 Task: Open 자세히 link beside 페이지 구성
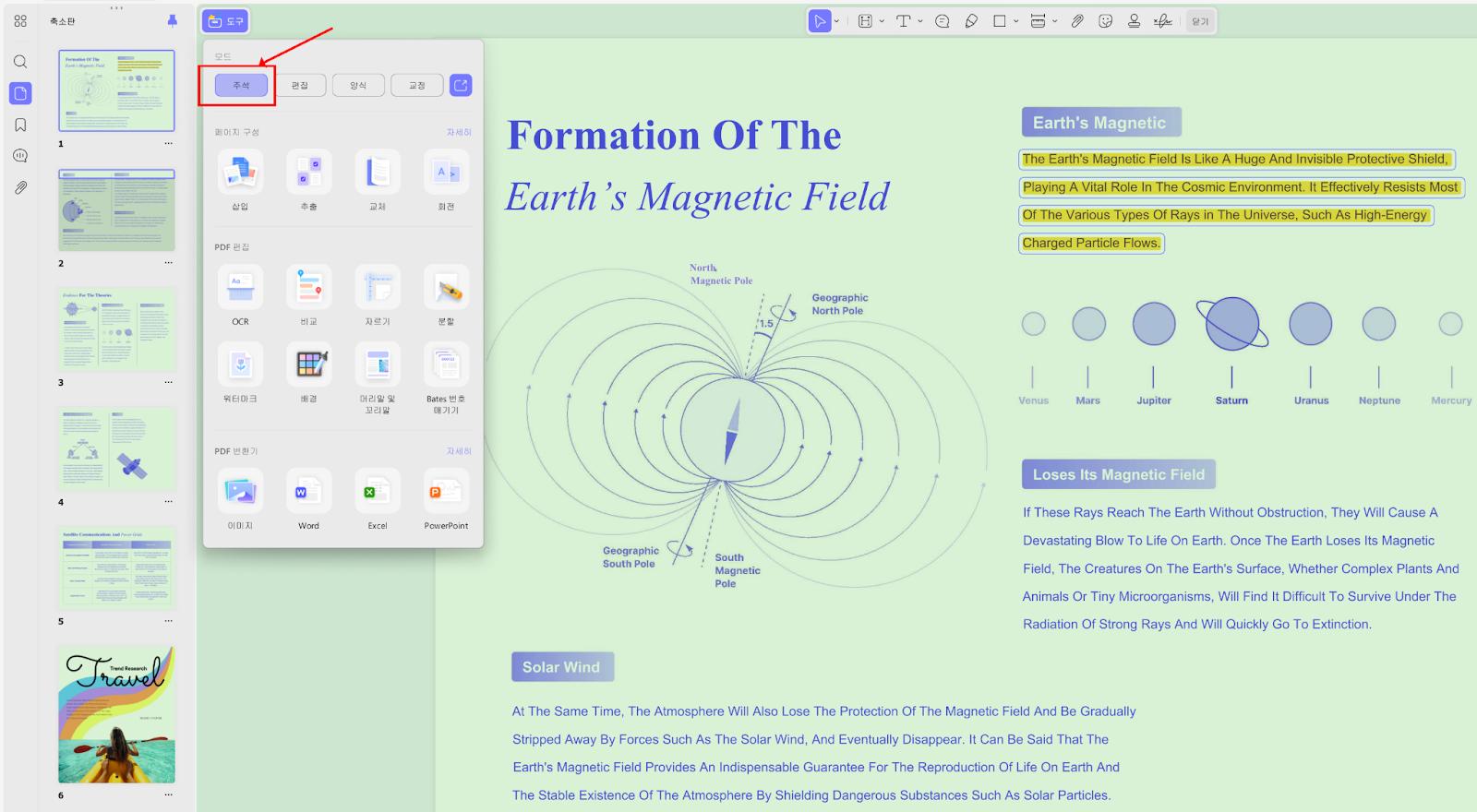pyautogui.click(x=459, y=132)
